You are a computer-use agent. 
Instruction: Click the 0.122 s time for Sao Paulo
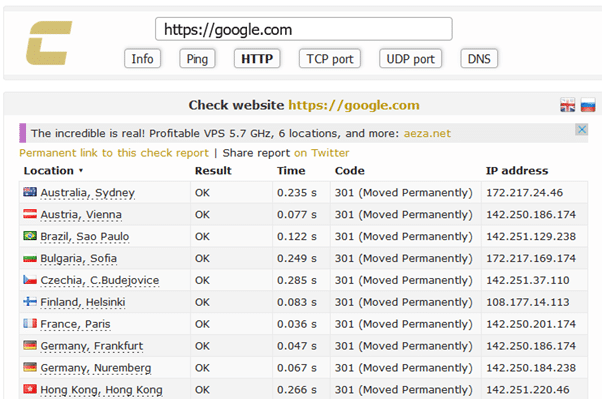pyautogui.click(x=297, y=236)
